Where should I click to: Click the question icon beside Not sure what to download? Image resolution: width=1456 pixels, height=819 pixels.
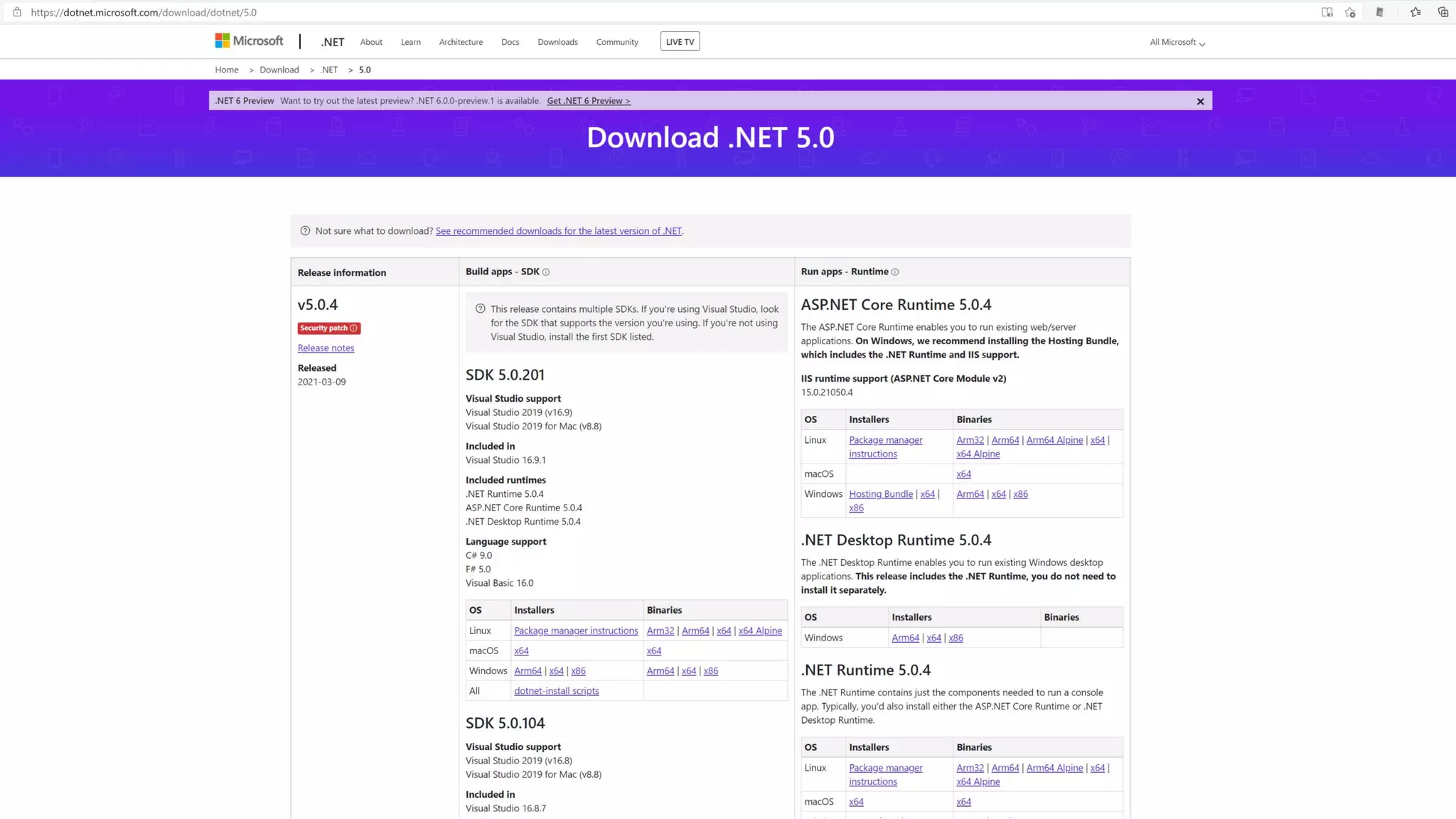tap(305, 231)
